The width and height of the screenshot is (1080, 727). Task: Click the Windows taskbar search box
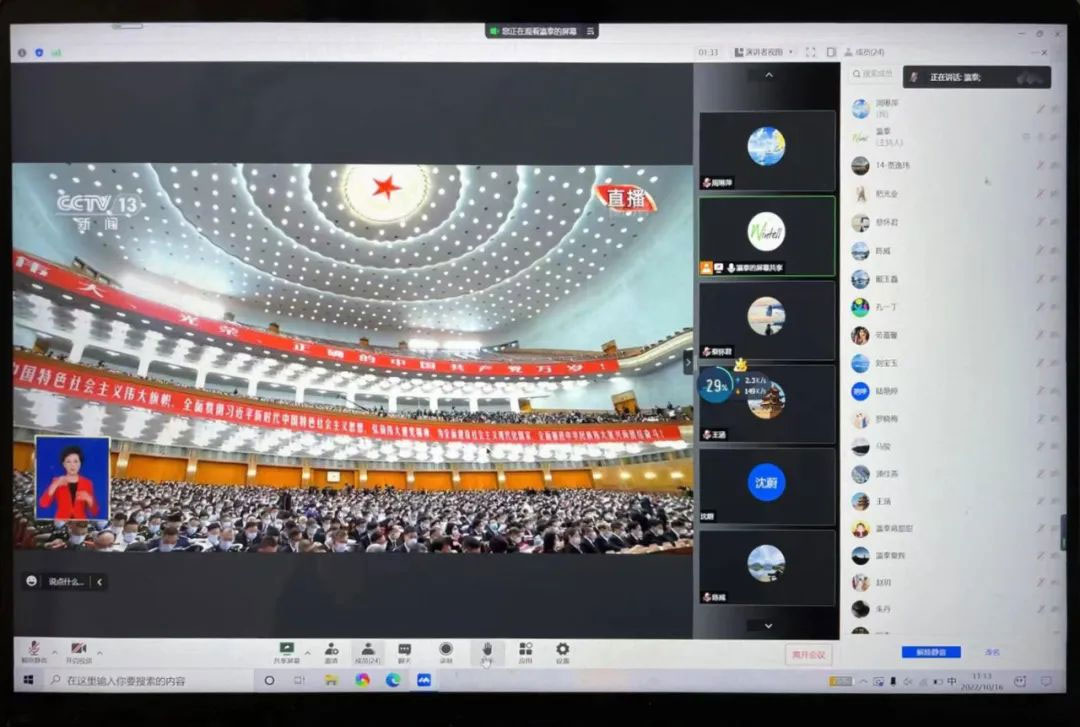click(150, 680)
